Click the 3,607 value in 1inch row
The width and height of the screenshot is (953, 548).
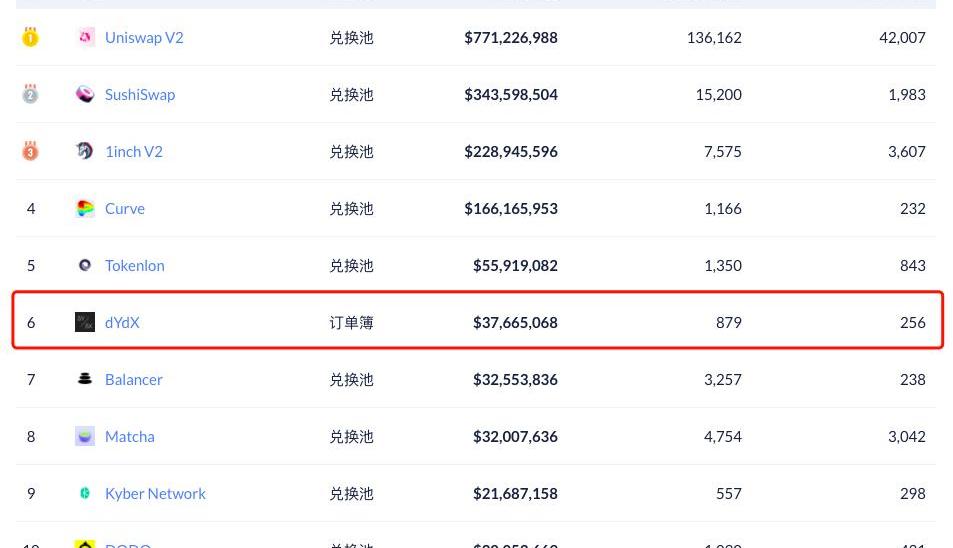click(x=907, y=151)
